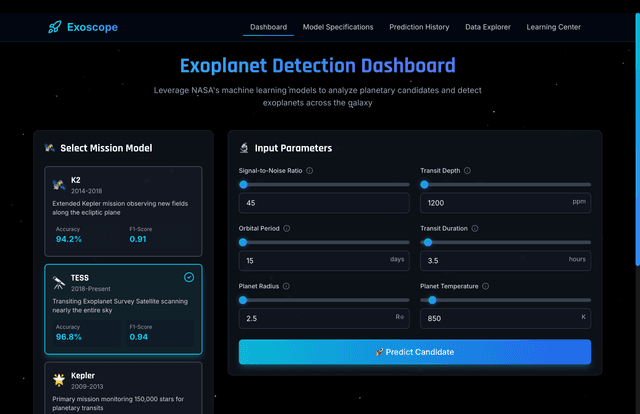Click the info icon beside Signal-to-Noise Ratio
Image resolution: width=640 pixels, height=414 pixels.
(x=310, y=171)
